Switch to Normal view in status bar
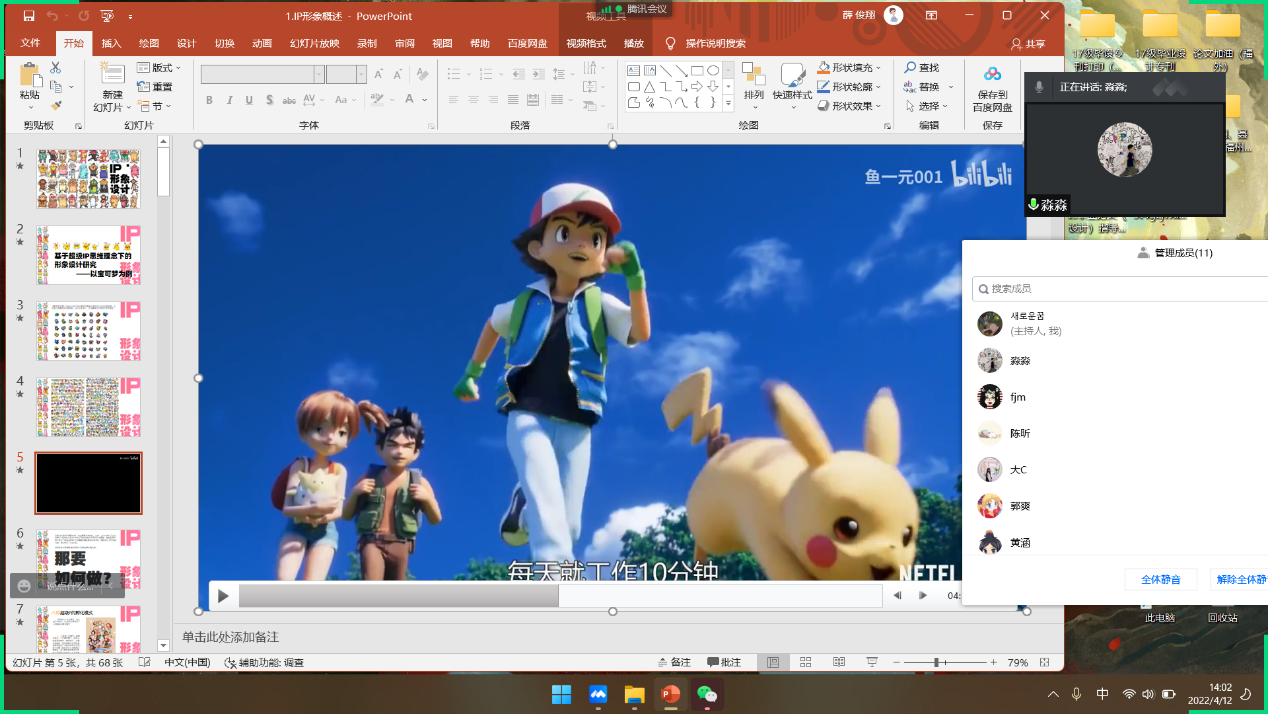This screenshot has height=714, width=1268. point(773,663)
